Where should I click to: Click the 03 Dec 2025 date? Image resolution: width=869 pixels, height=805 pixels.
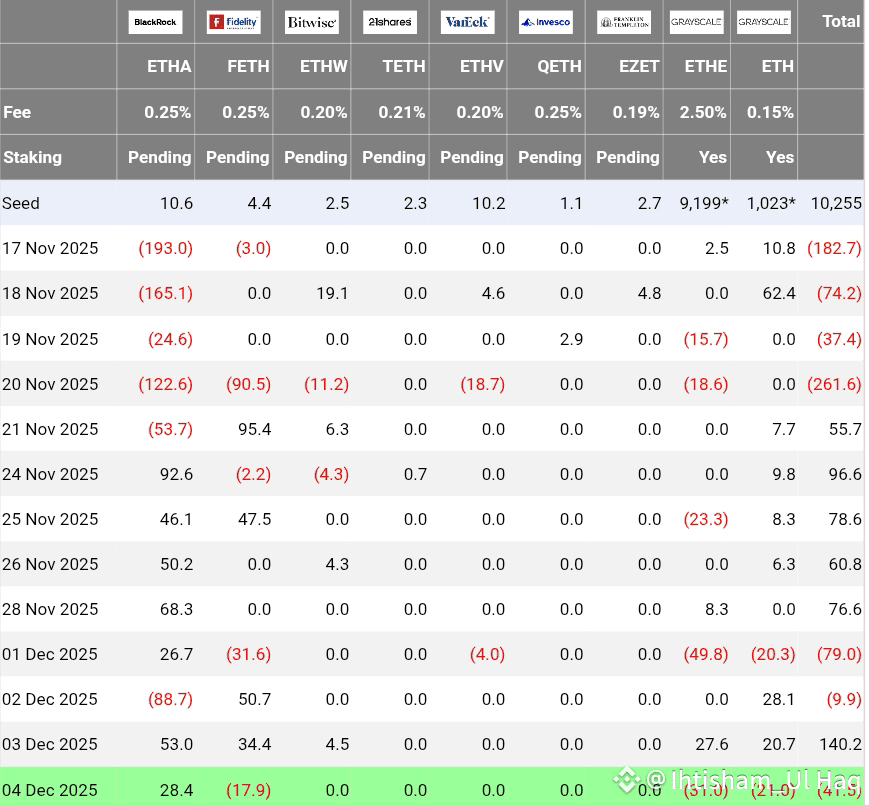tap(50, 744)
